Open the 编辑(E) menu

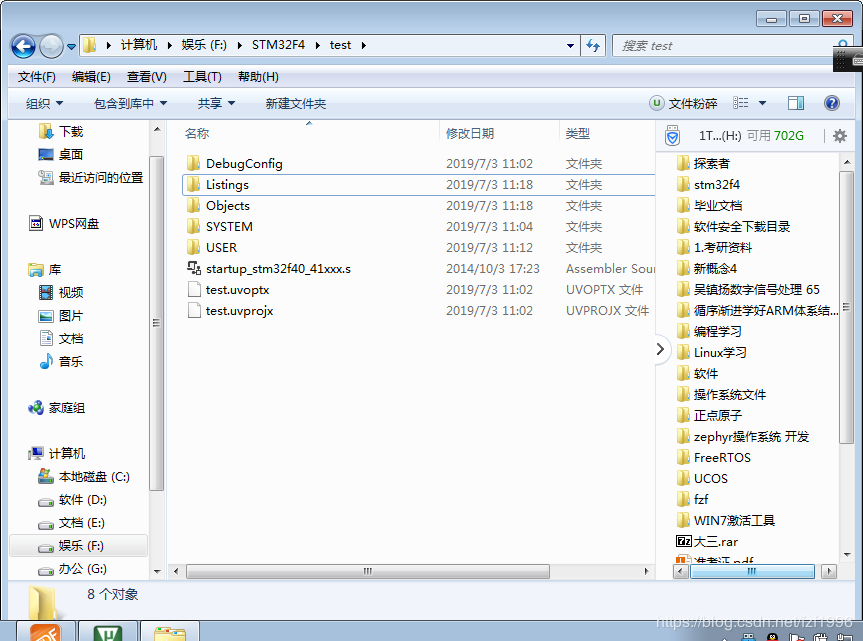coord(91,76)
